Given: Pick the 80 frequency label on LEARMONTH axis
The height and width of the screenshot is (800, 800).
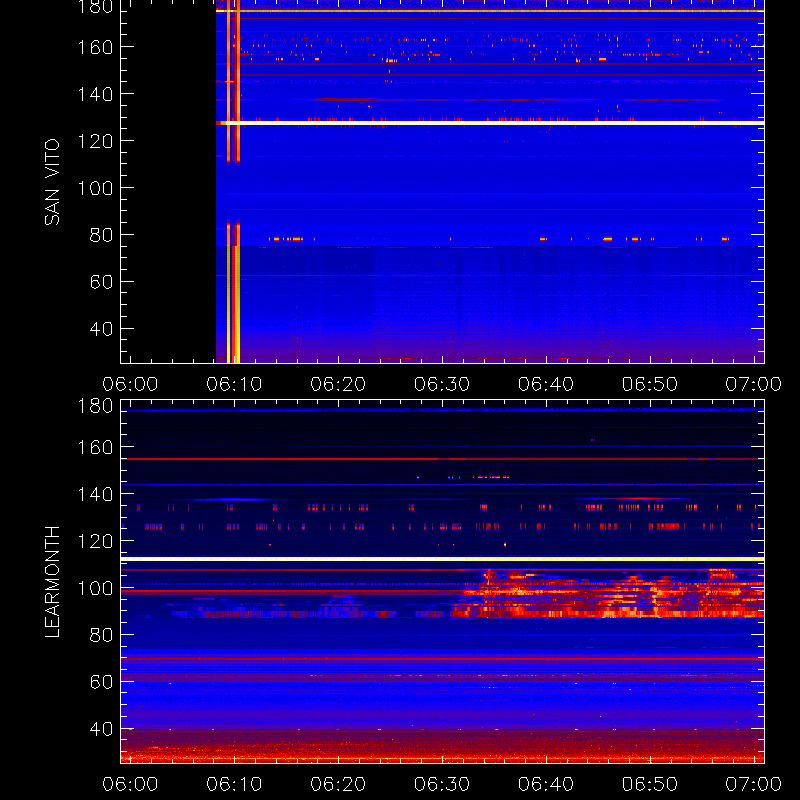Looking at the screenshot, I should 101,635.
